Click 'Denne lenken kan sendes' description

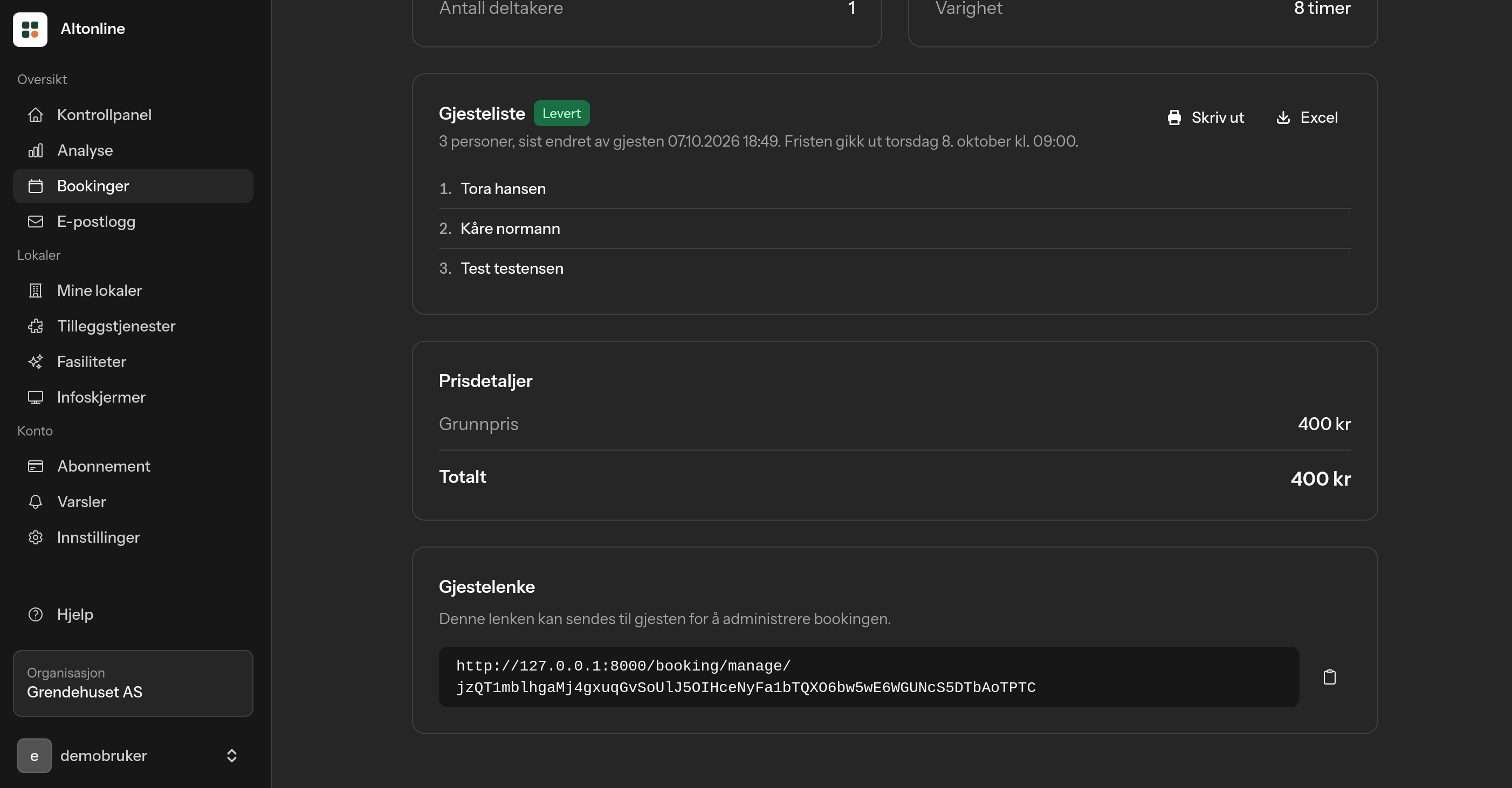click(x=664, y=619)
